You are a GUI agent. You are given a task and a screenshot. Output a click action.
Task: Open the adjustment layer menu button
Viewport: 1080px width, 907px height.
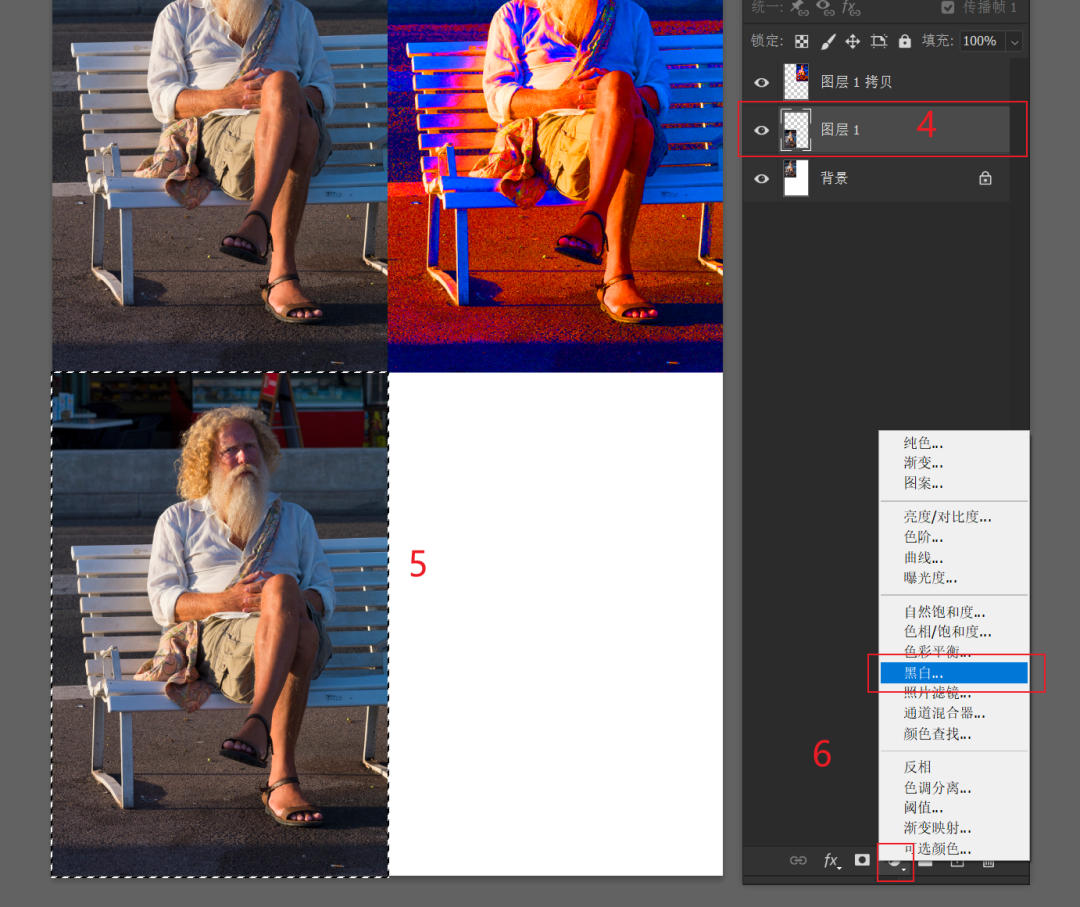[x=895, y=862]
